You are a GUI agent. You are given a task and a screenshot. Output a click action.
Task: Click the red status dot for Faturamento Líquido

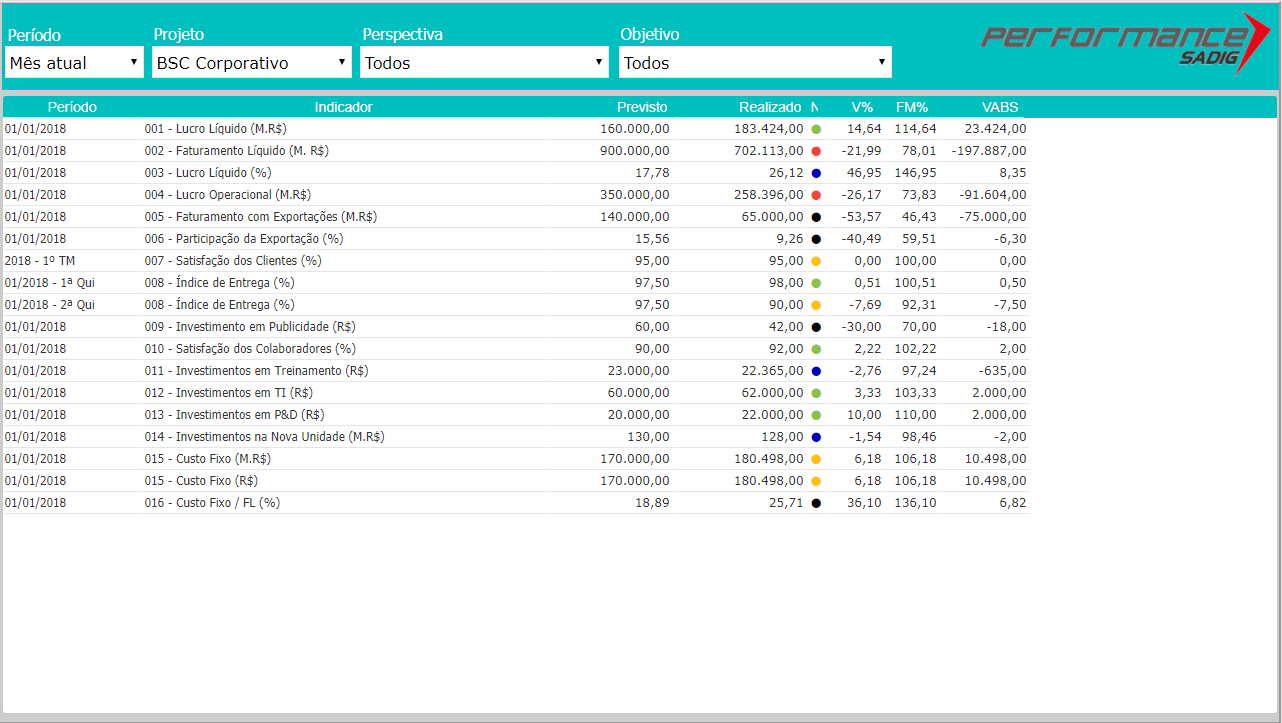pos(816,151)
